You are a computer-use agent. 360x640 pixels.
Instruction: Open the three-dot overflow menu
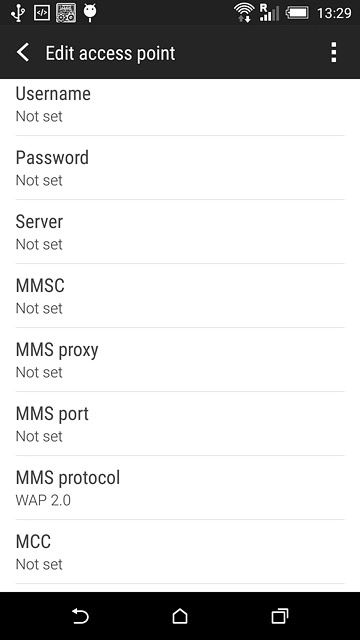click(x=333, y=52)
